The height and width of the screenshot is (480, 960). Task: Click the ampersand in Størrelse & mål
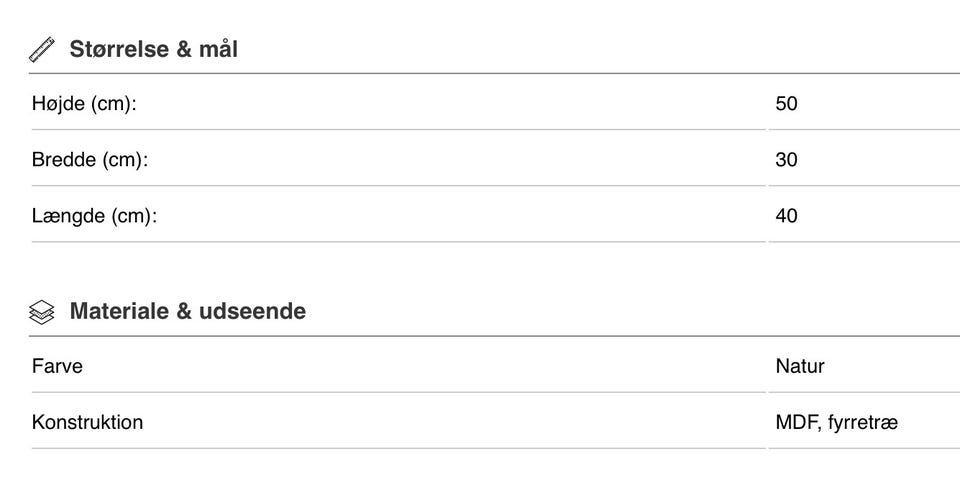[183, 49]
